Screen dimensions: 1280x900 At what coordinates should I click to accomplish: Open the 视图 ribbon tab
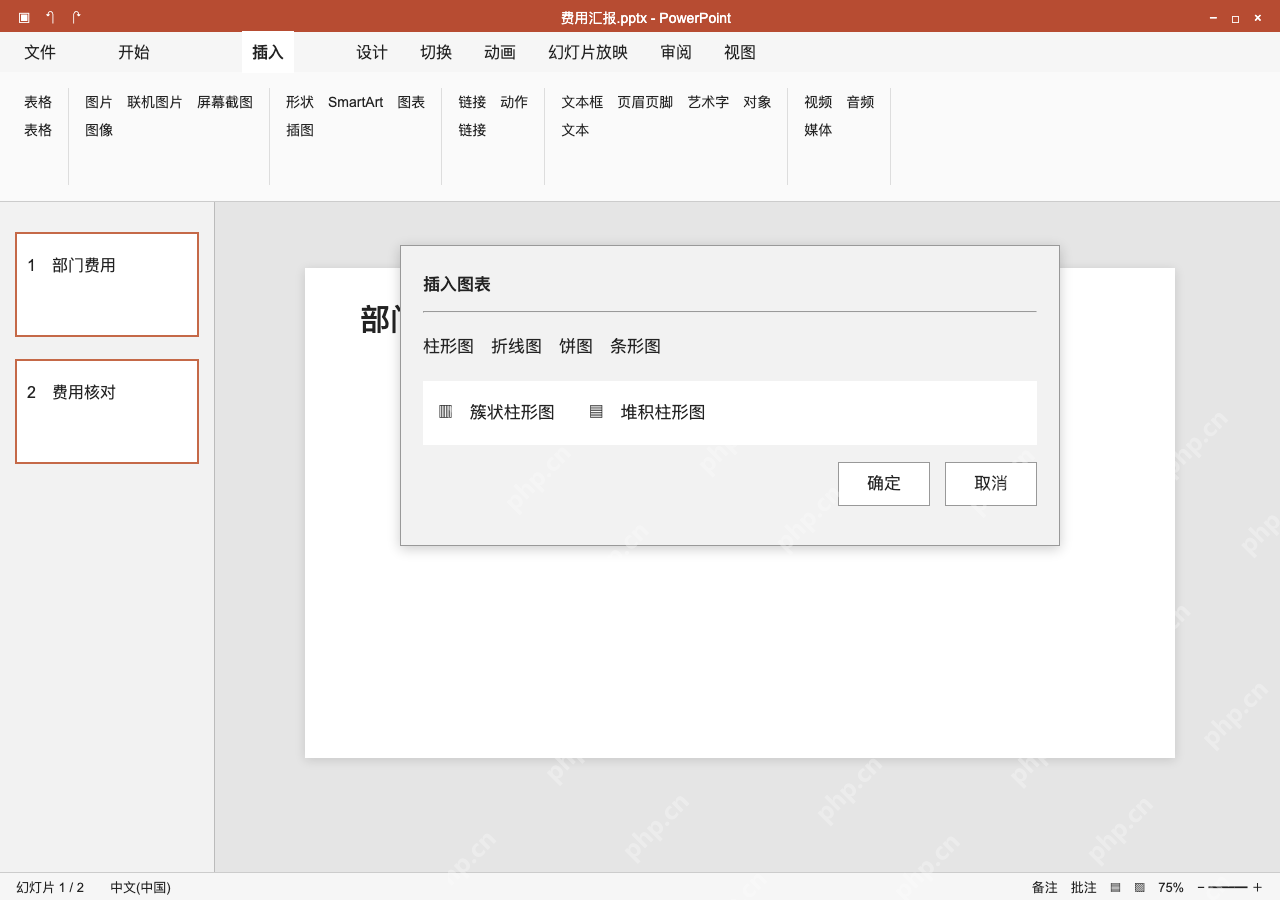[x=740, y=52]
